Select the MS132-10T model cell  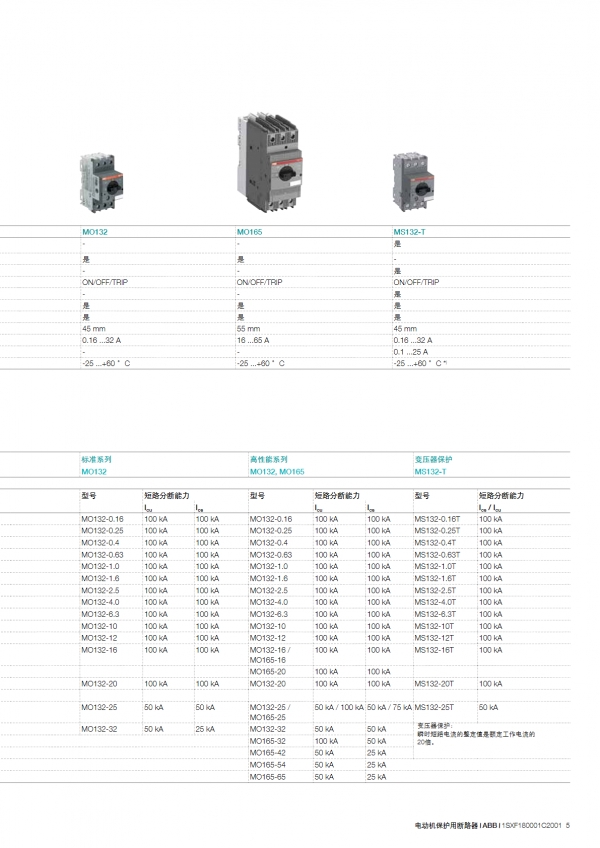click(x=434, y=626)
